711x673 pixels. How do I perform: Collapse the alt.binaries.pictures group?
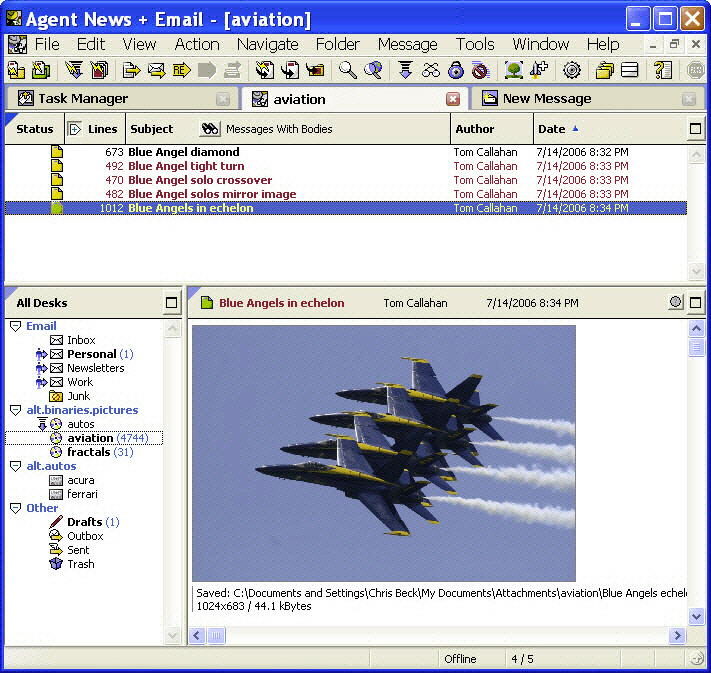click(15, 410)
